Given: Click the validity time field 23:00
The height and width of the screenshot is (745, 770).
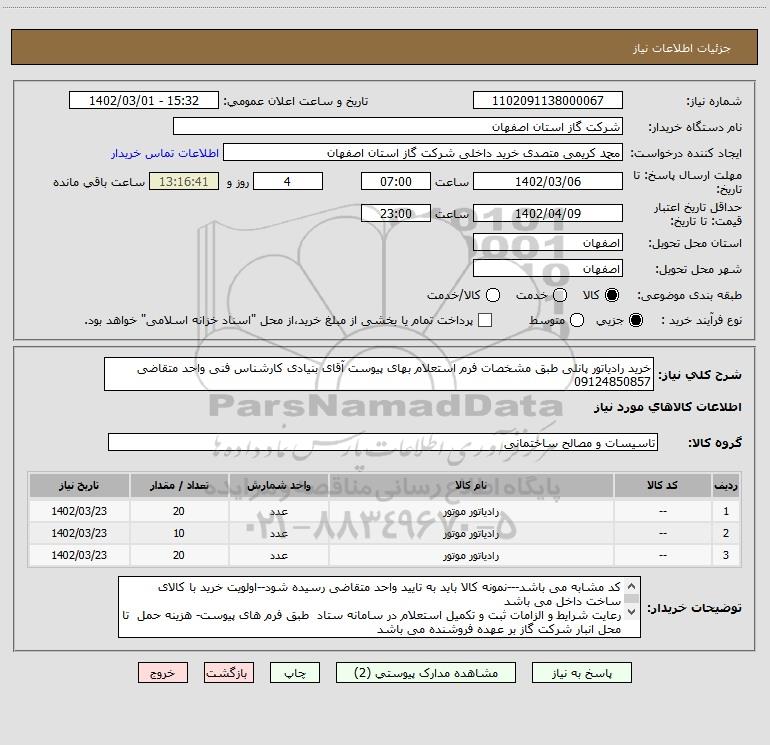Looking at the screenshot, I should [396, 214].
